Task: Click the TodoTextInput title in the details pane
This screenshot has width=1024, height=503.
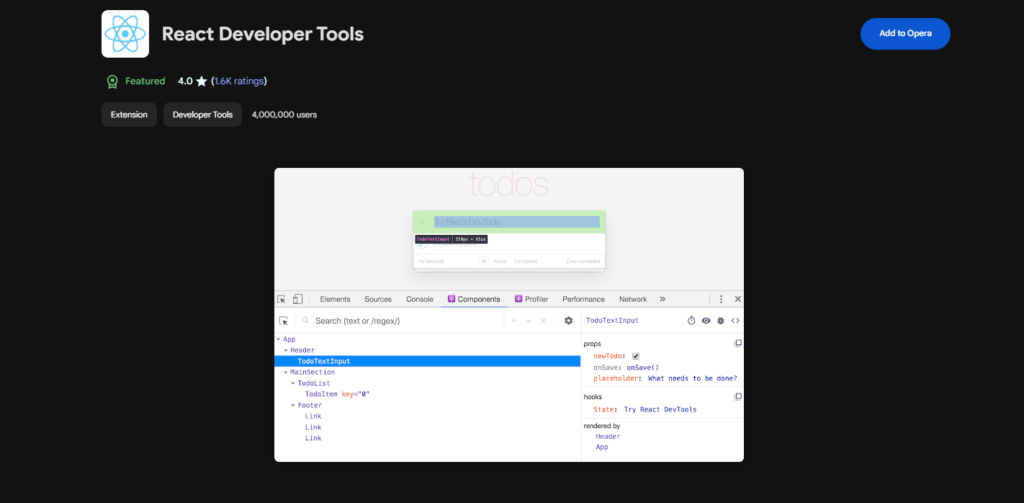Action: point(613,321)
